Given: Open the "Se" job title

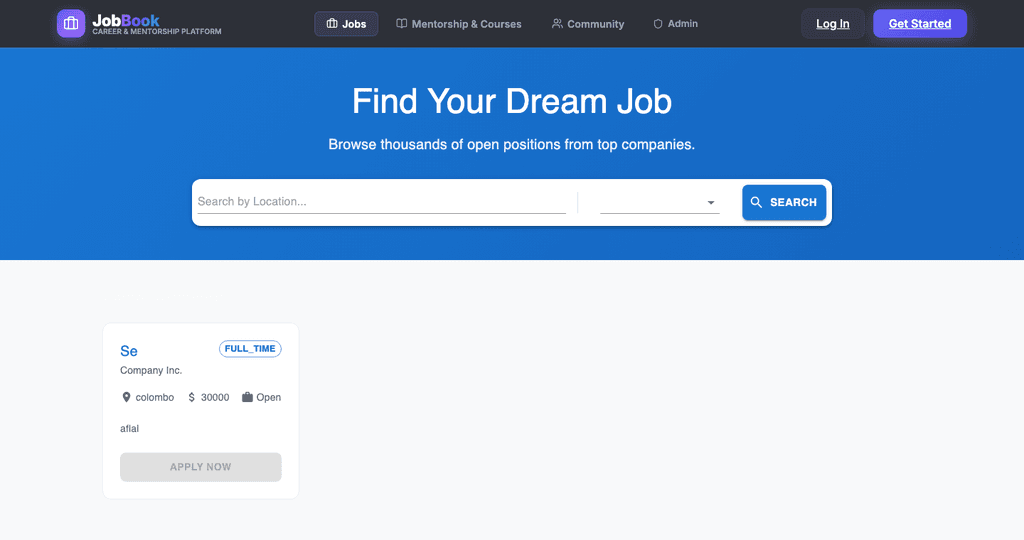Looking at the screenshot, I should tap(129, 351).
